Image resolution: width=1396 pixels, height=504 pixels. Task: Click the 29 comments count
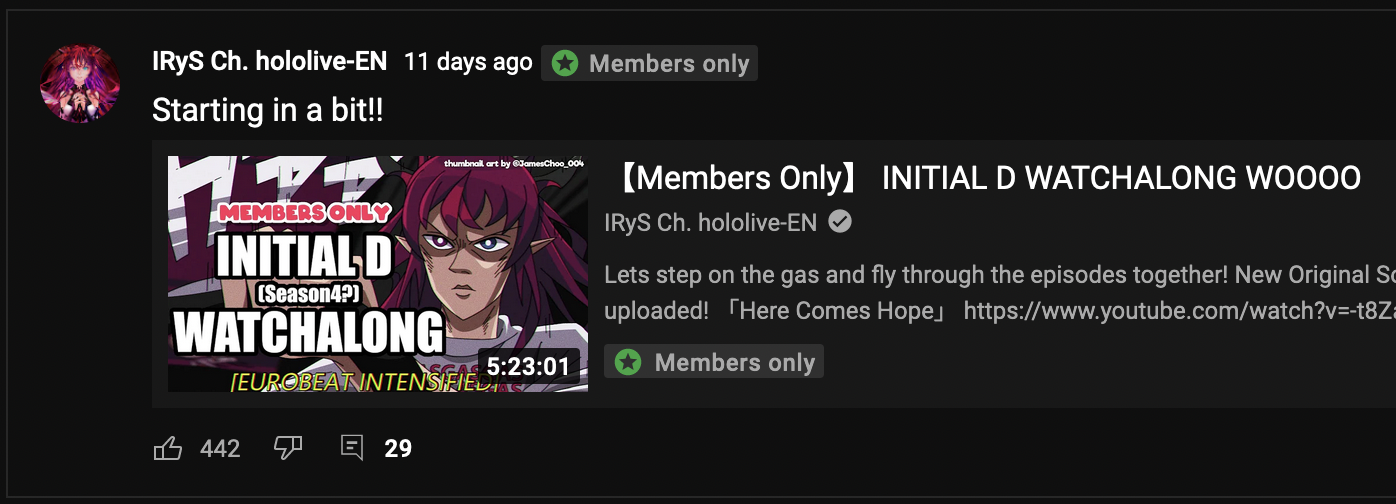pos(398,449)
